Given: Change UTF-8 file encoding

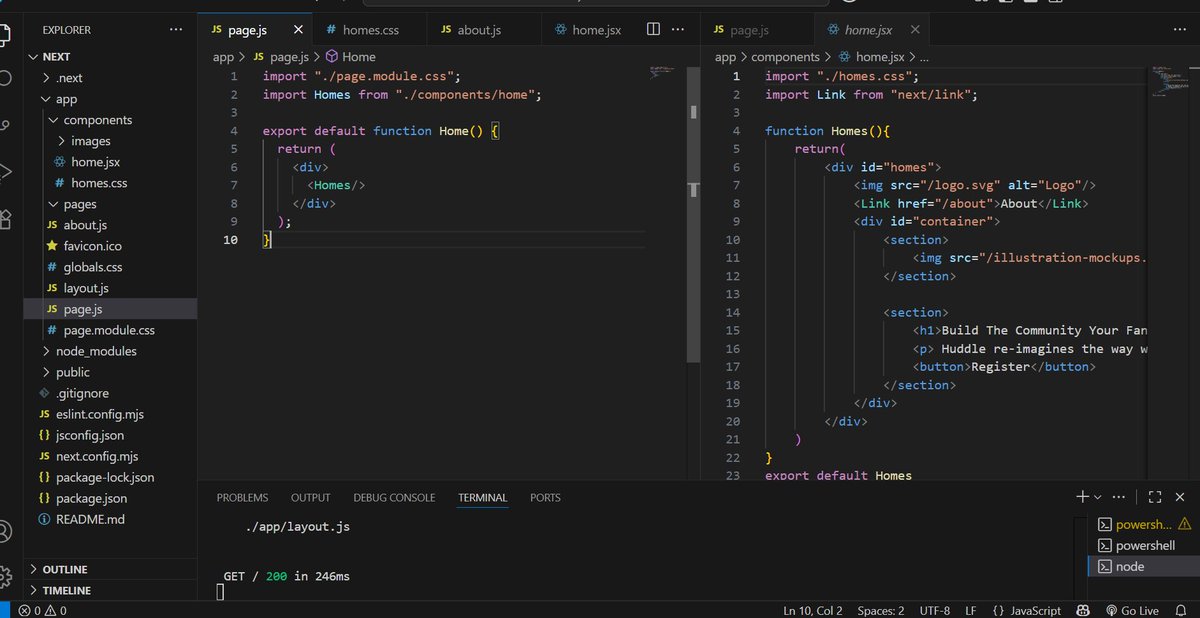Looking at the screenshot, I should tap(934, 610).
